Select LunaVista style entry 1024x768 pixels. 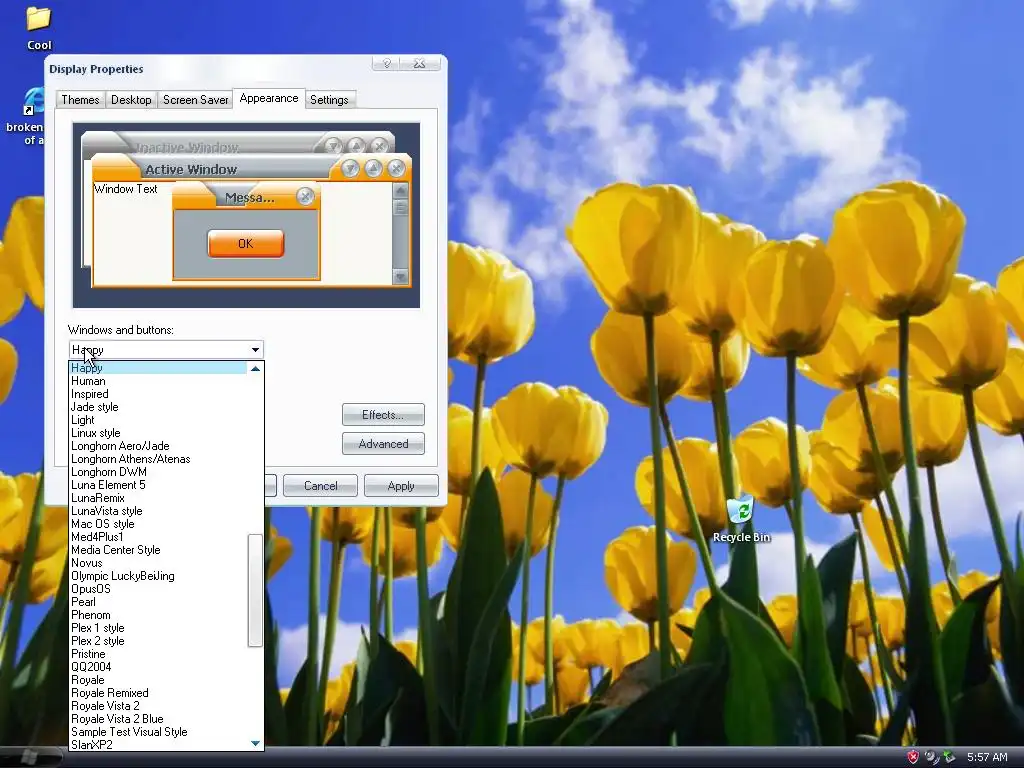(158, 511)
